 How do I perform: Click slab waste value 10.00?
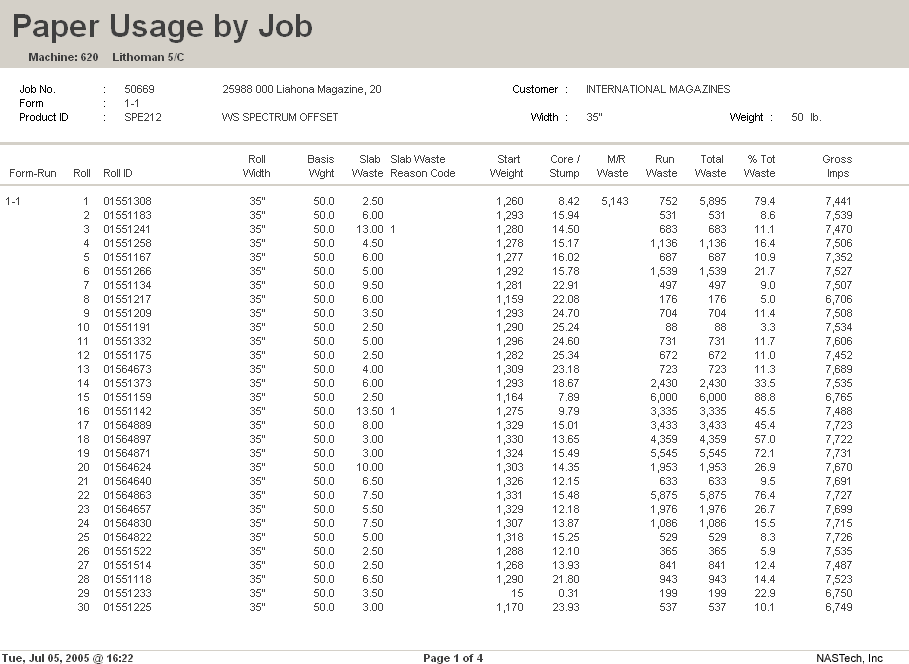click(x=369, y=467)
